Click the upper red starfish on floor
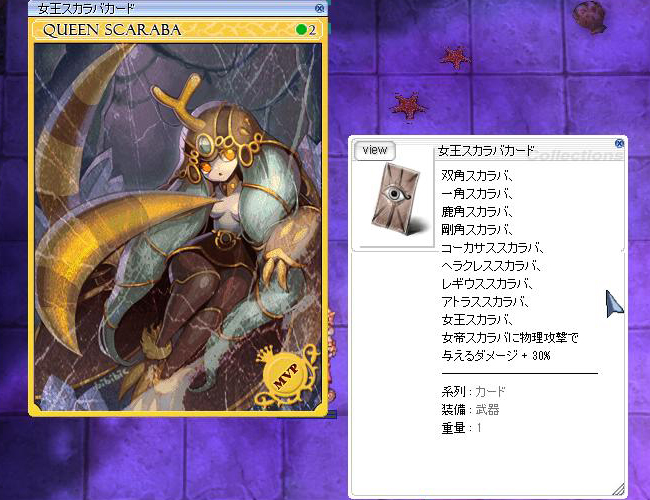650x500 pixels. pyautogui.click(x=455, y=57)
